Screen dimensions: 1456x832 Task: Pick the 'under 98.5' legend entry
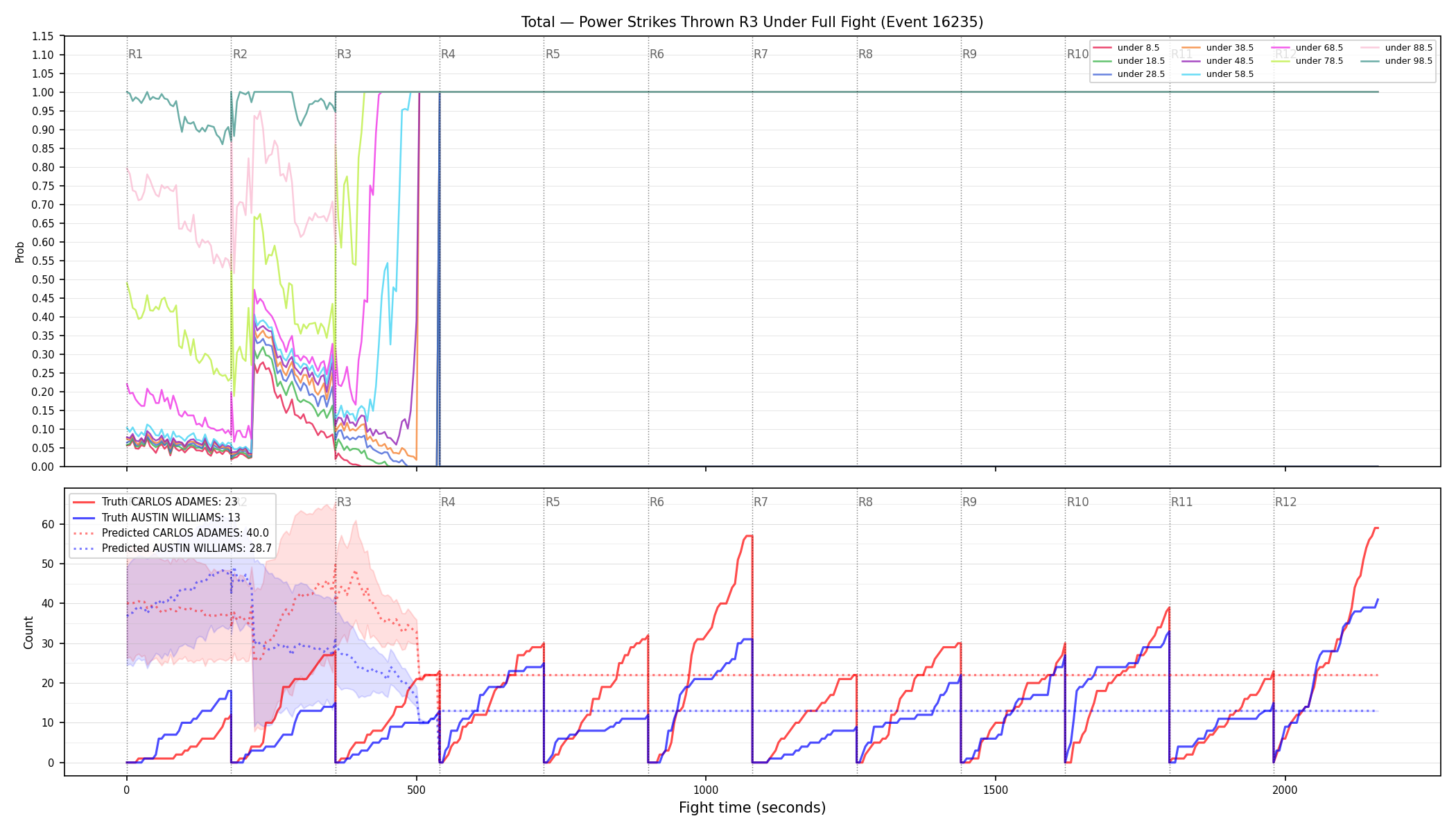pos(1396,61)
